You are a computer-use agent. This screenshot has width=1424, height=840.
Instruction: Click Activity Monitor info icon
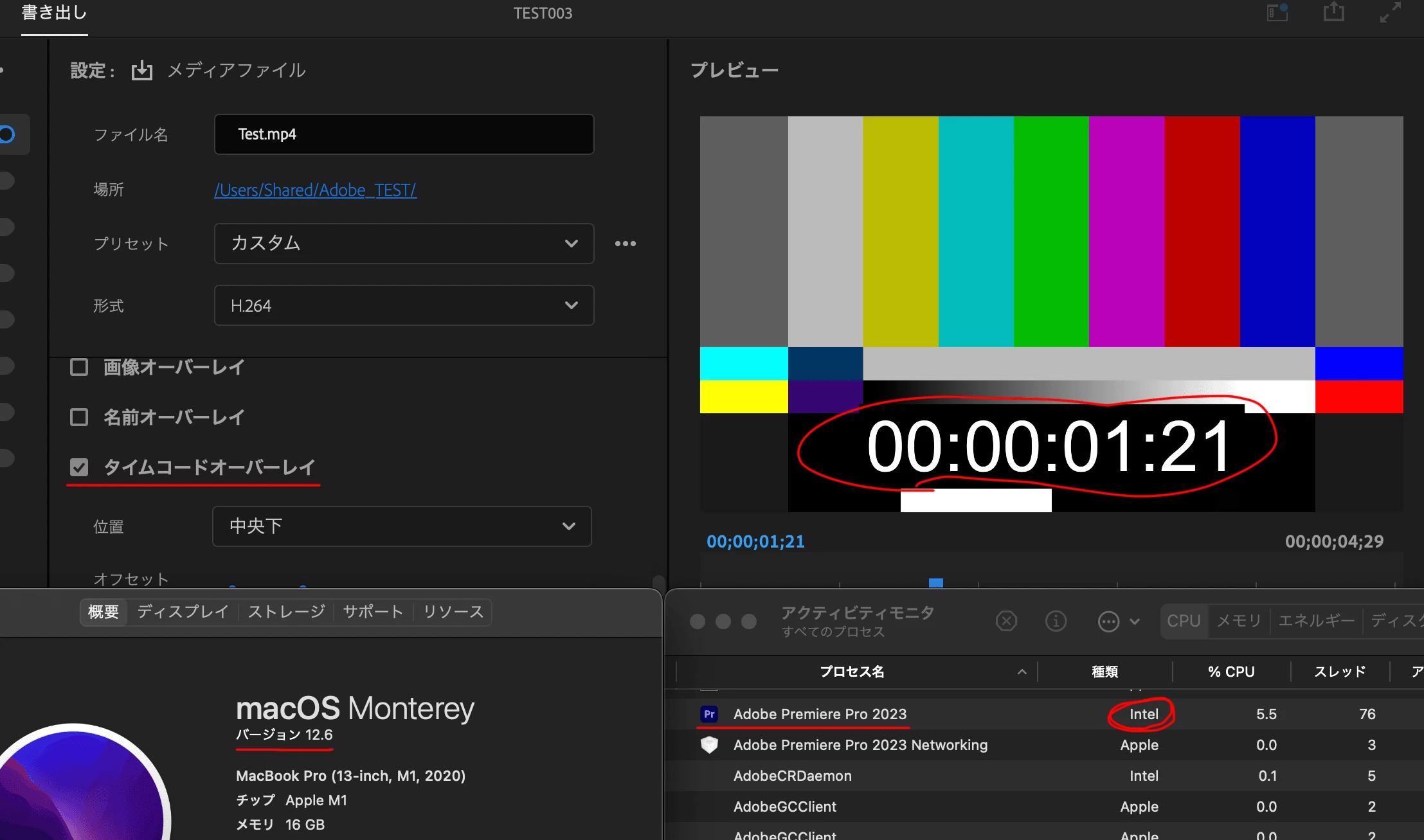pyautogui.click(x=1056, y=621)
